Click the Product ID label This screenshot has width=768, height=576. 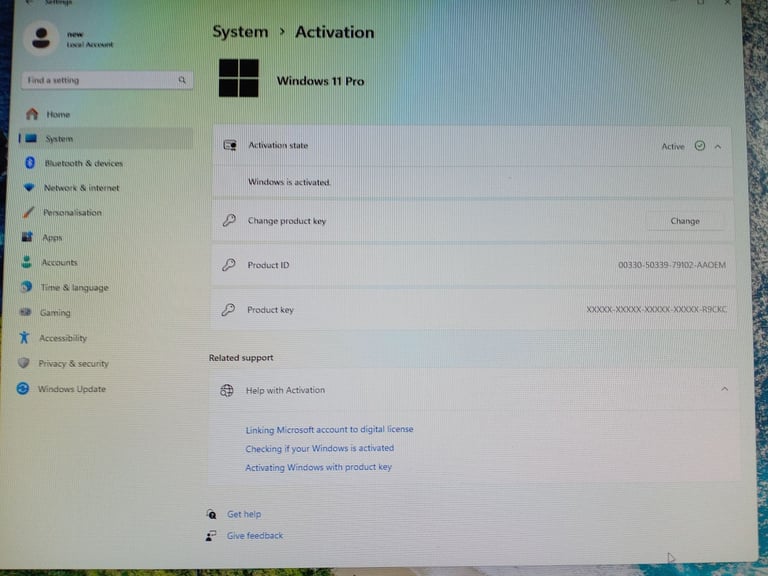click(x=268, y=265)
